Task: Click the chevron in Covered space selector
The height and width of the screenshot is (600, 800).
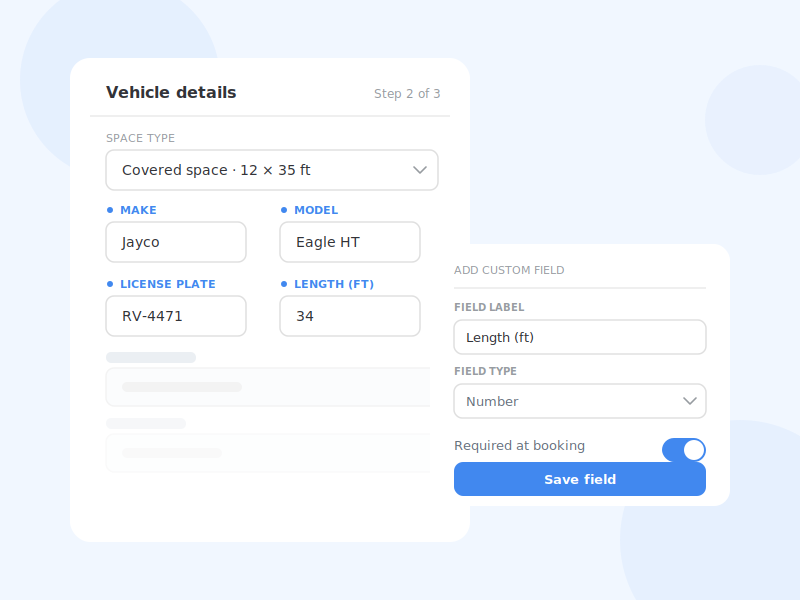Action: (x=419, y=170)
